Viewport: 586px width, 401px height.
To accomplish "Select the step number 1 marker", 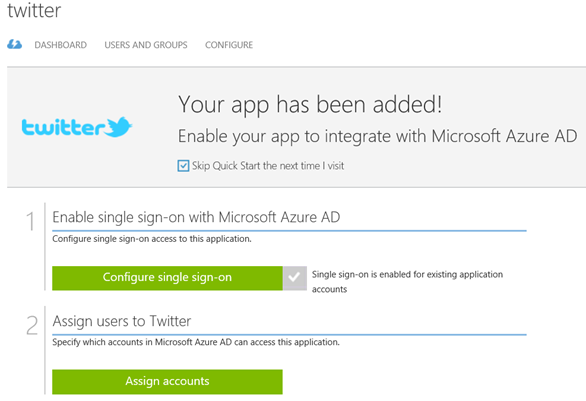I will [x=30, y=221].
